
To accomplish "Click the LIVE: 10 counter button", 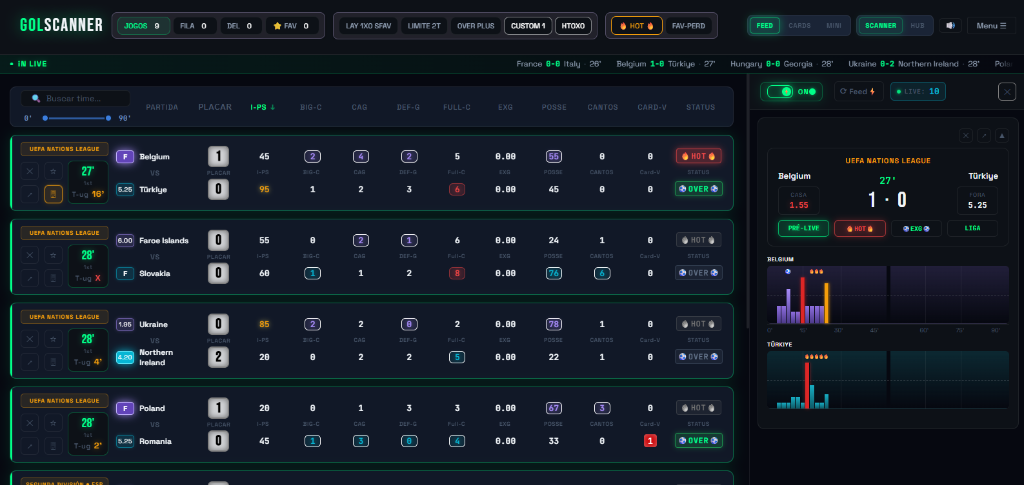I will (x=918, y=91).
